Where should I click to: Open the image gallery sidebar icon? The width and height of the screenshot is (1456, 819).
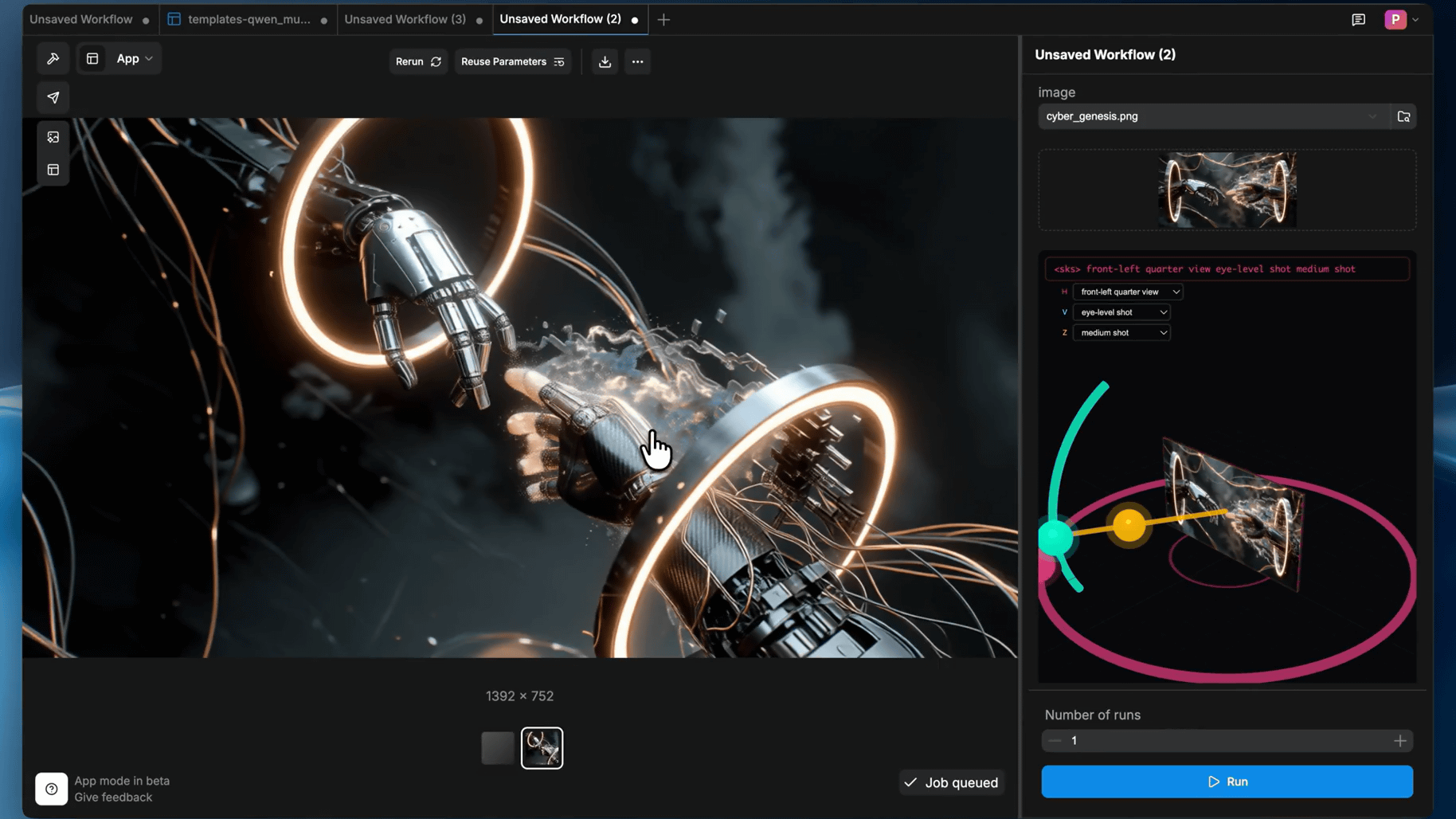53,137
